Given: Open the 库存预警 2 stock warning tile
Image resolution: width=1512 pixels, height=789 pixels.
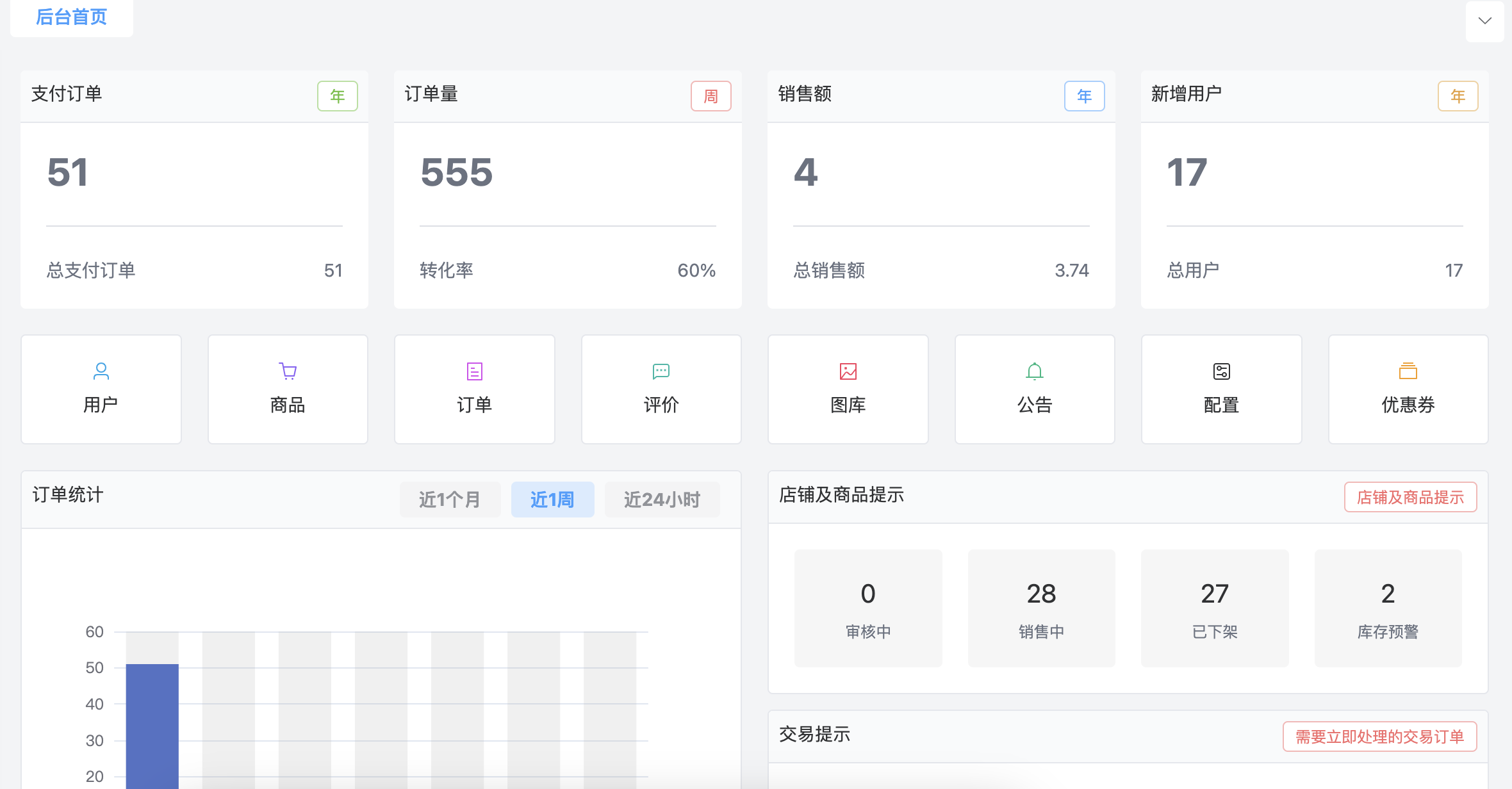Looking at the screenshot, I should pyautogui.click(x=1388, y=608).
